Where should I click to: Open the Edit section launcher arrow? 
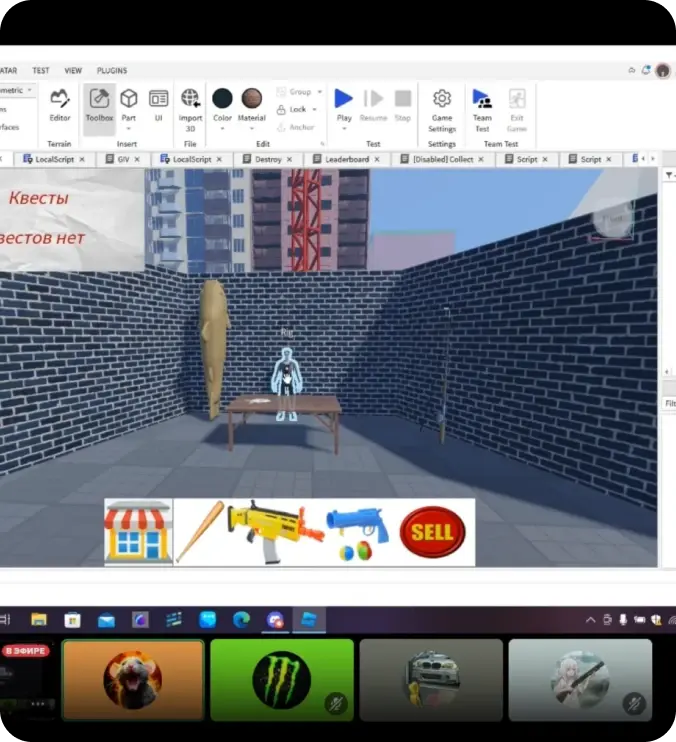pyautogui.click(x=322, y=143)
